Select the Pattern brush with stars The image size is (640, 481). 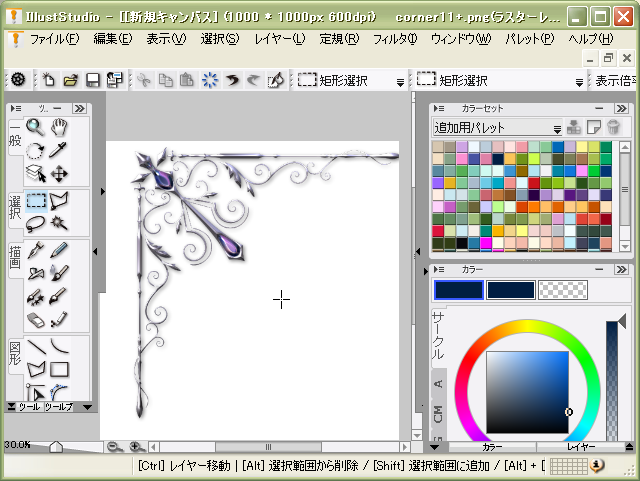point(36,297)
